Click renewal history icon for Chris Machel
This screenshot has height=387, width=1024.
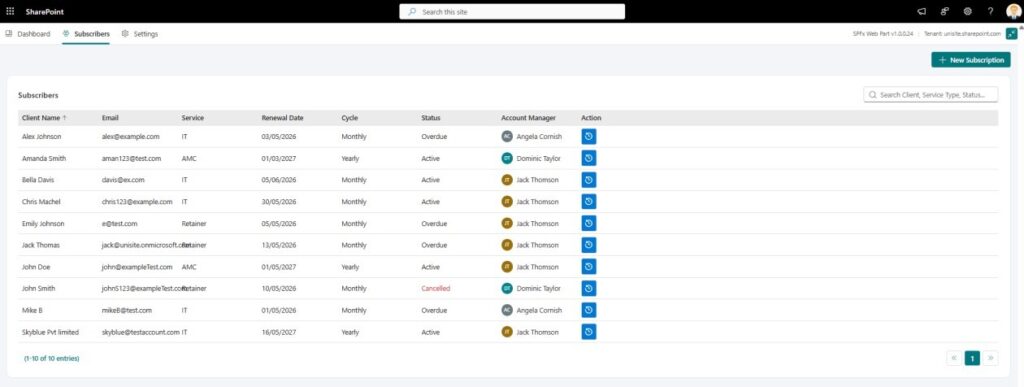pyautogui.click(x=588, y=202)
